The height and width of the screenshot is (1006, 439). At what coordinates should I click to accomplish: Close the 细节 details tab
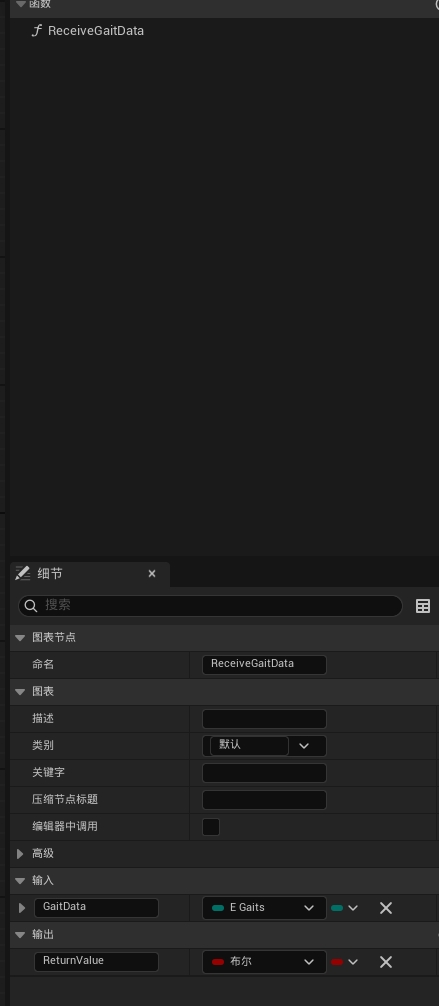152,574
